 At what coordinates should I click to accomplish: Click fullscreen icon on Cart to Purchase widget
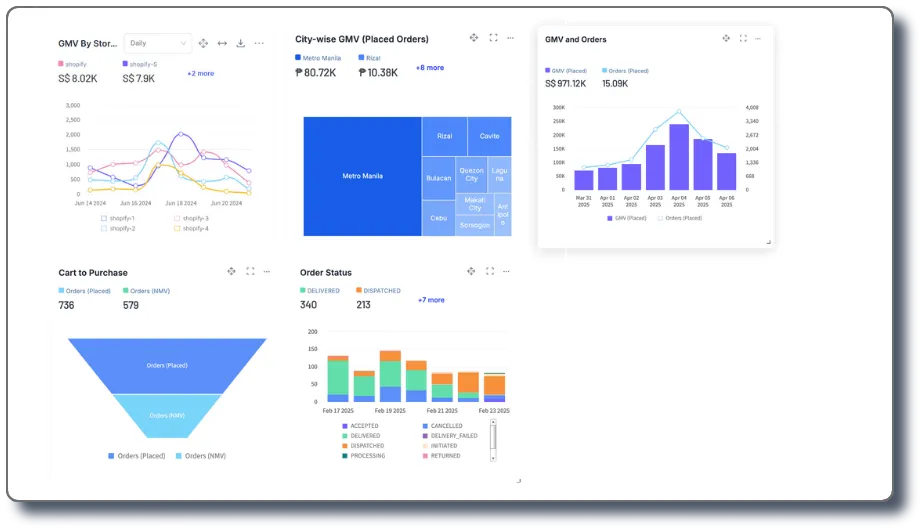250,271
